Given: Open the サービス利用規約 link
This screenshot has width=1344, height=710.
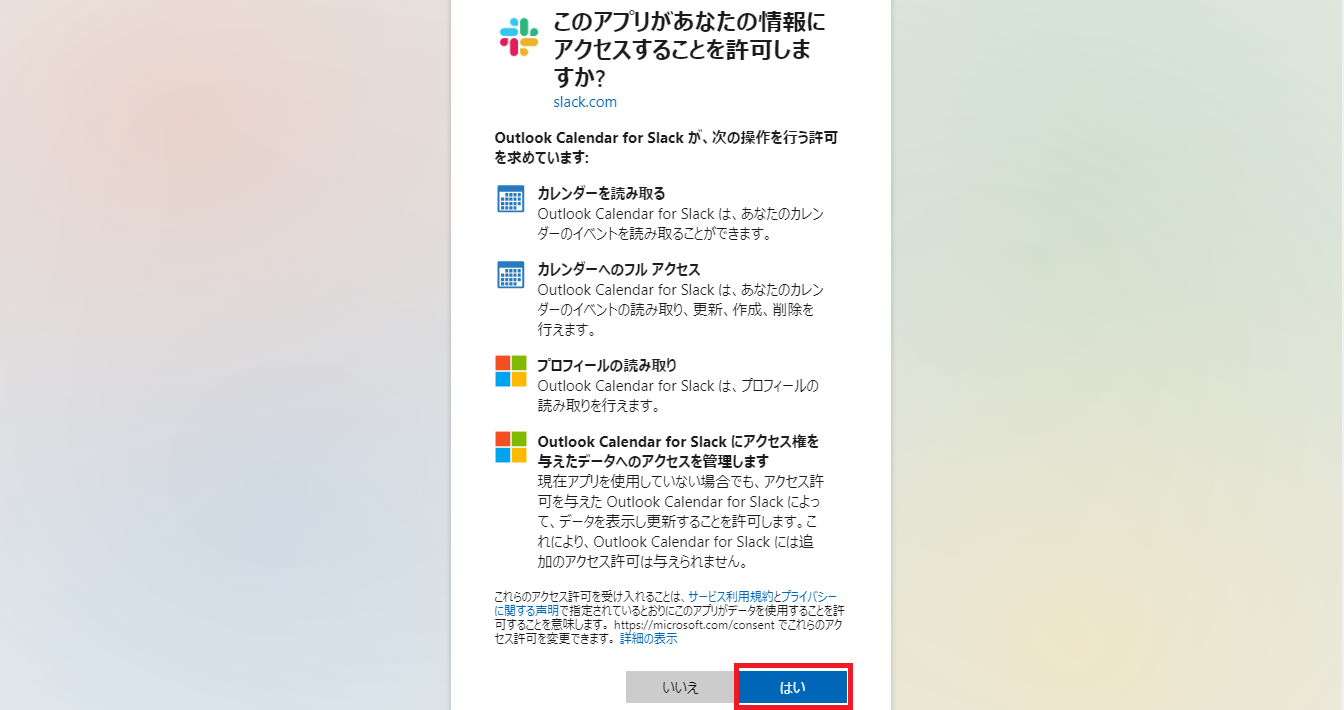Looking at the screenshot, I should point(730,596).
